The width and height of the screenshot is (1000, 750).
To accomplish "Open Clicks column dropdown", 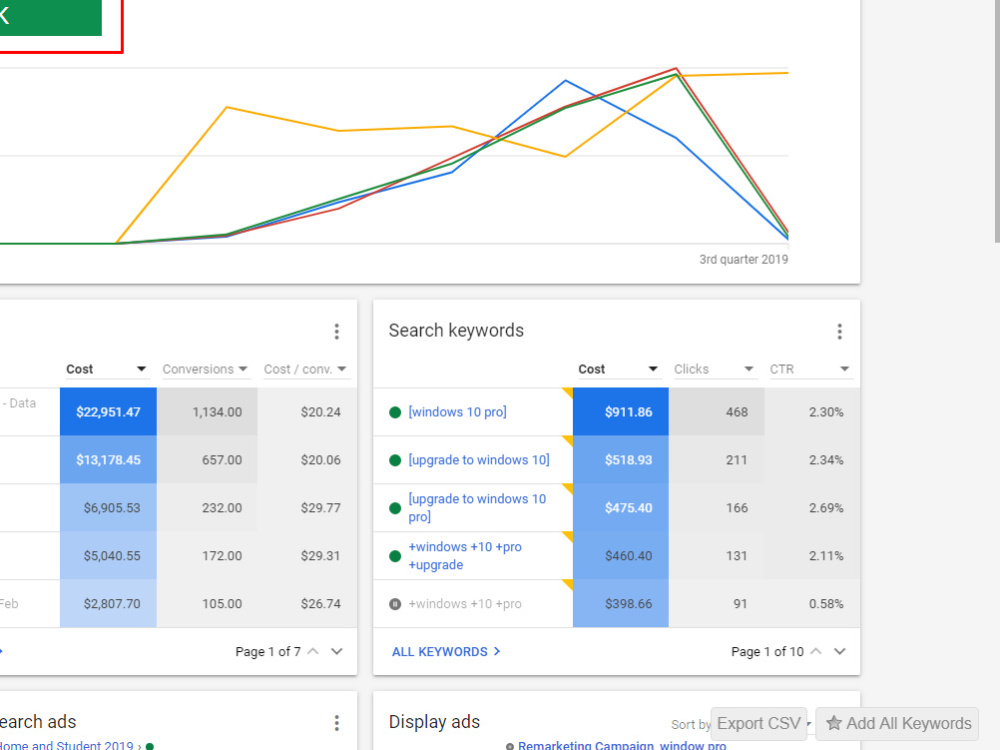I will tap(749, 369).
